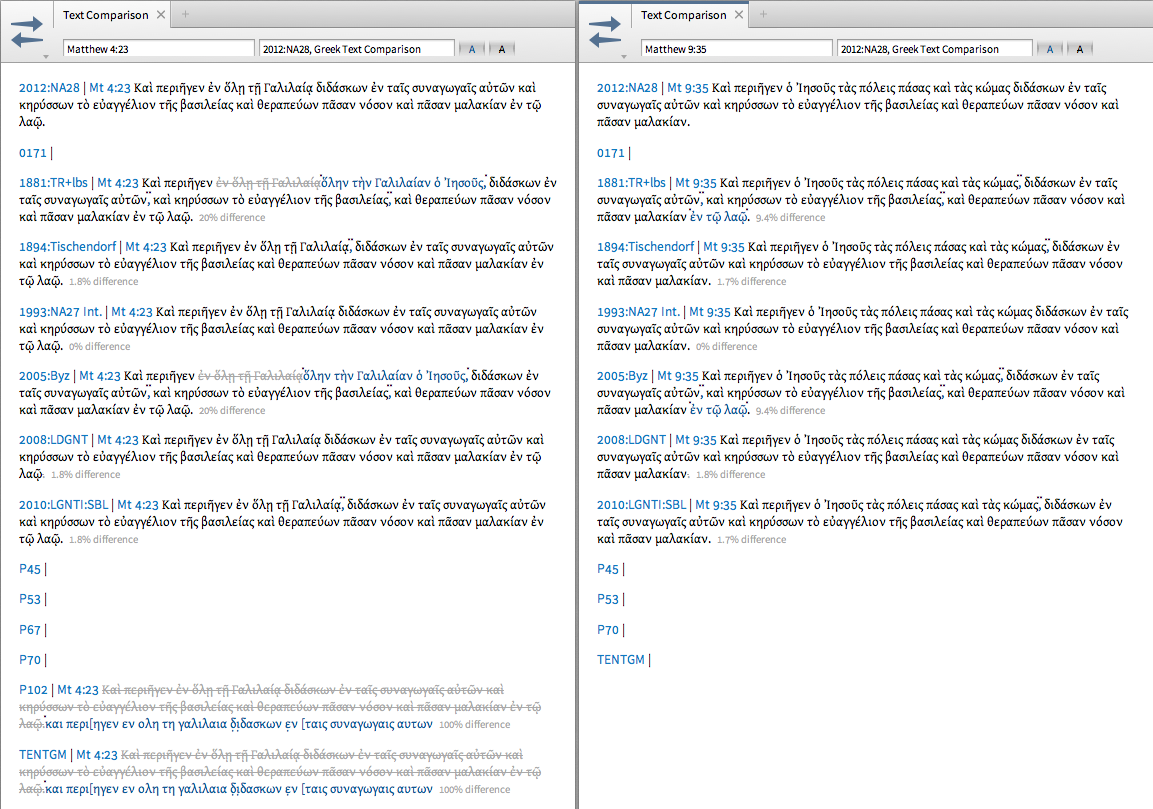Screen dimensions: 1153x809
Task: Click P70 link in the left panel
Action: coord(30,660)
